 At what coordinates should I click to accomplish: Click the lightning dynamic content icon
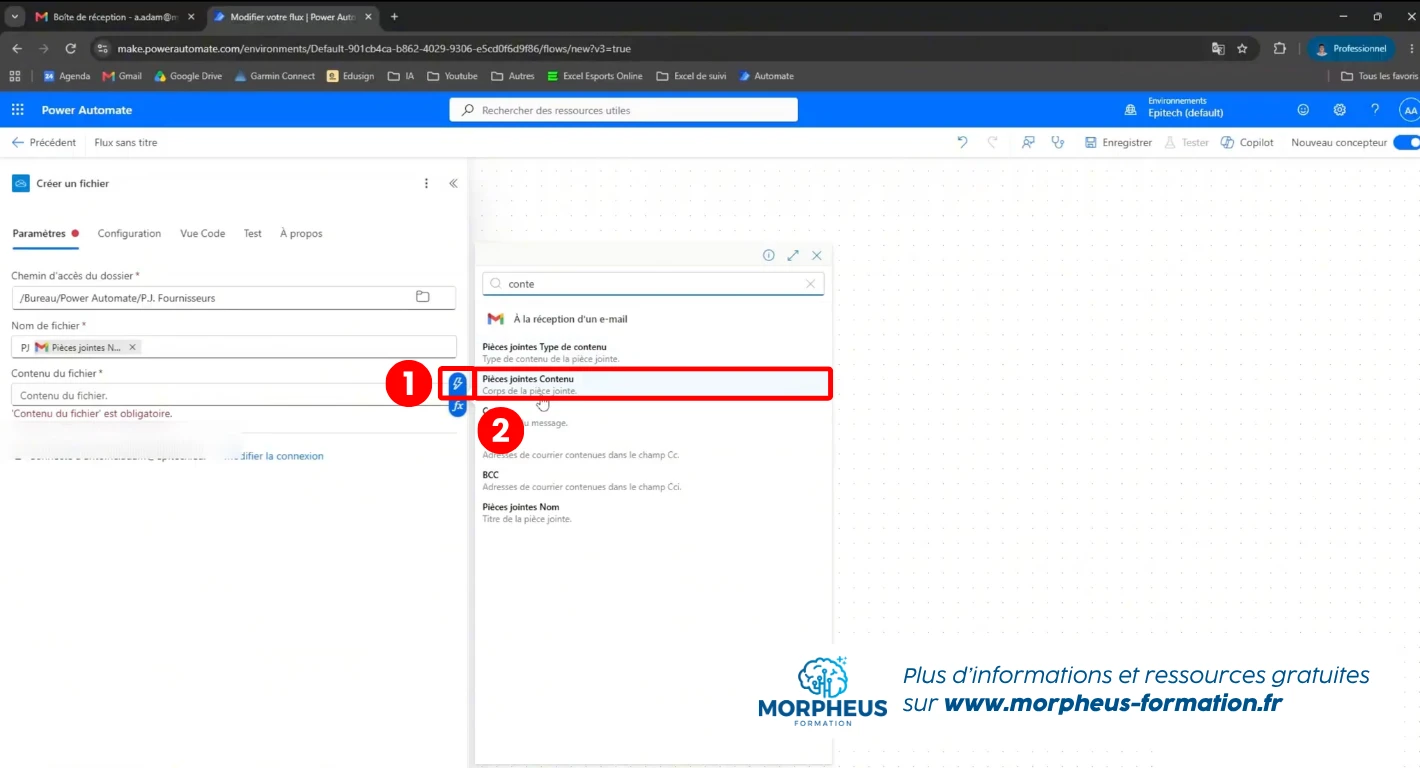click(458, 383)
